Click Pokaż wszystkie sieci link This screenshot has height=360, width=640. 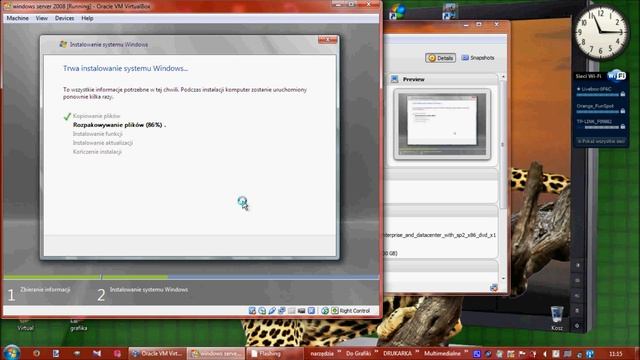(601, 141)
